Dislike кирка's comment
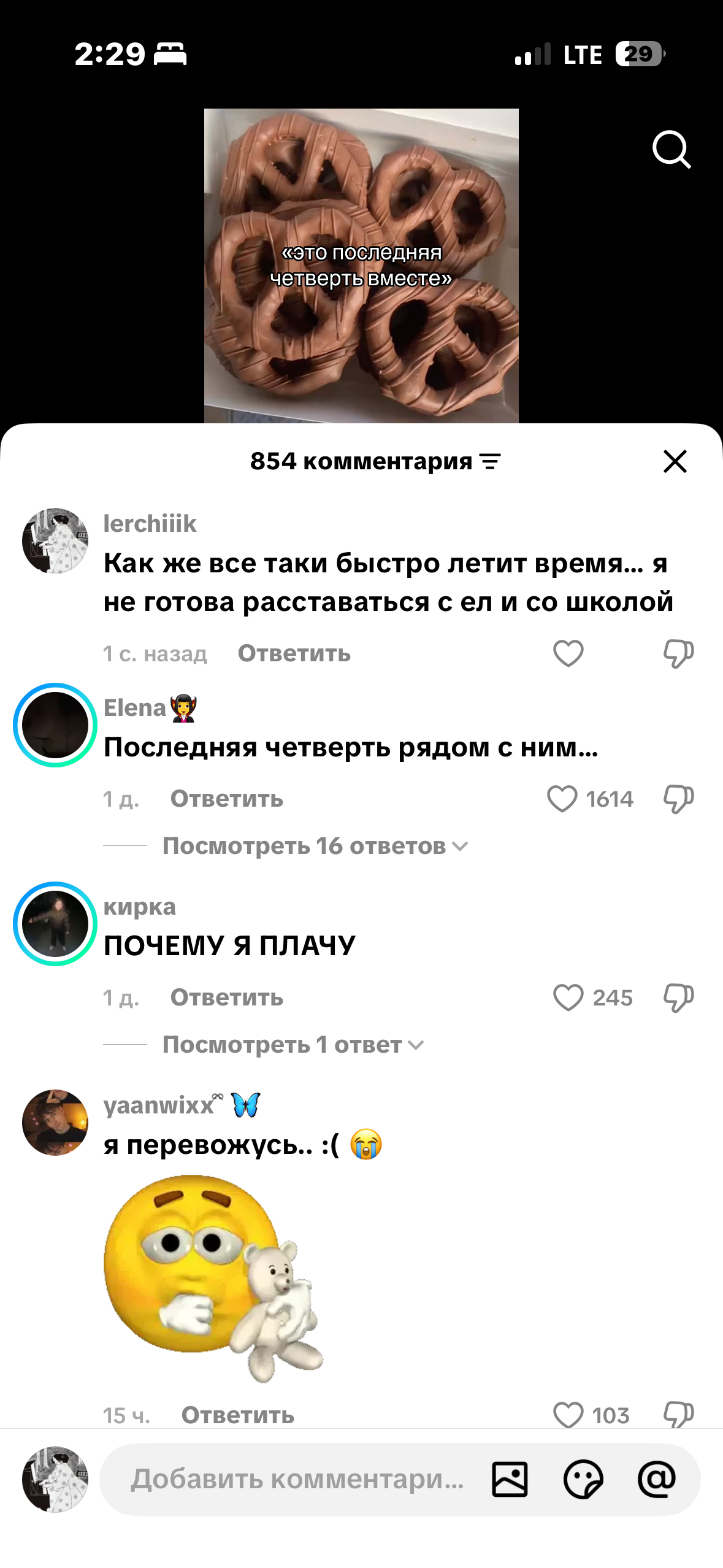This screenshot has width=723, height=1568. pos(678,997)
